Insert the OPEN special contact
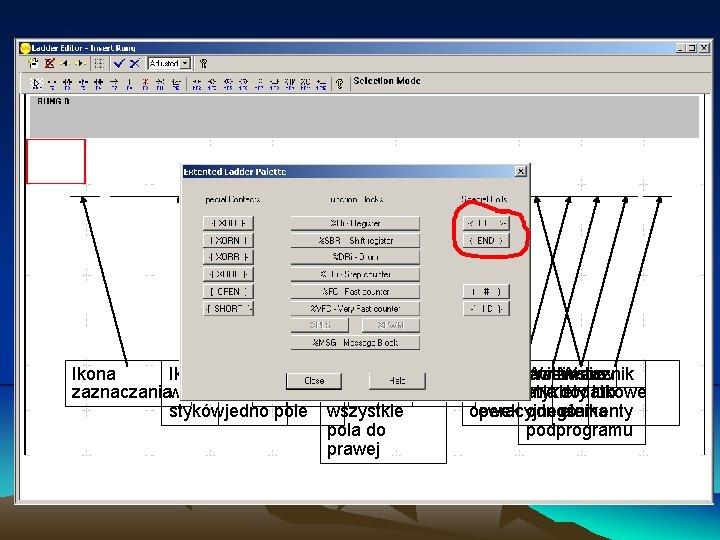 [228, 292]
